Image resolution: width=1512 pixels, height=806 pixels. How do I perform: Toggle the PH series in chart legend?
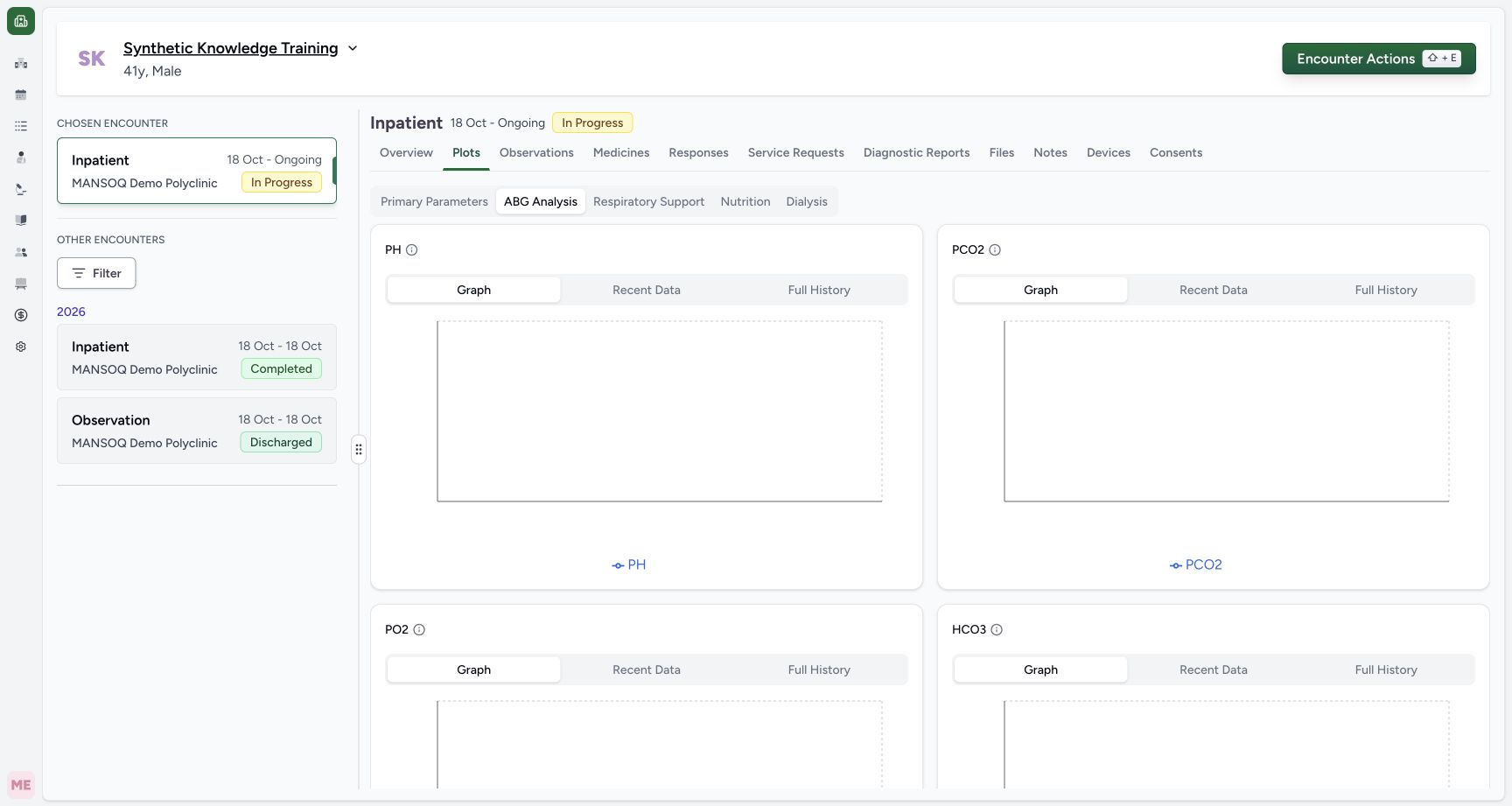coord(629,564)
